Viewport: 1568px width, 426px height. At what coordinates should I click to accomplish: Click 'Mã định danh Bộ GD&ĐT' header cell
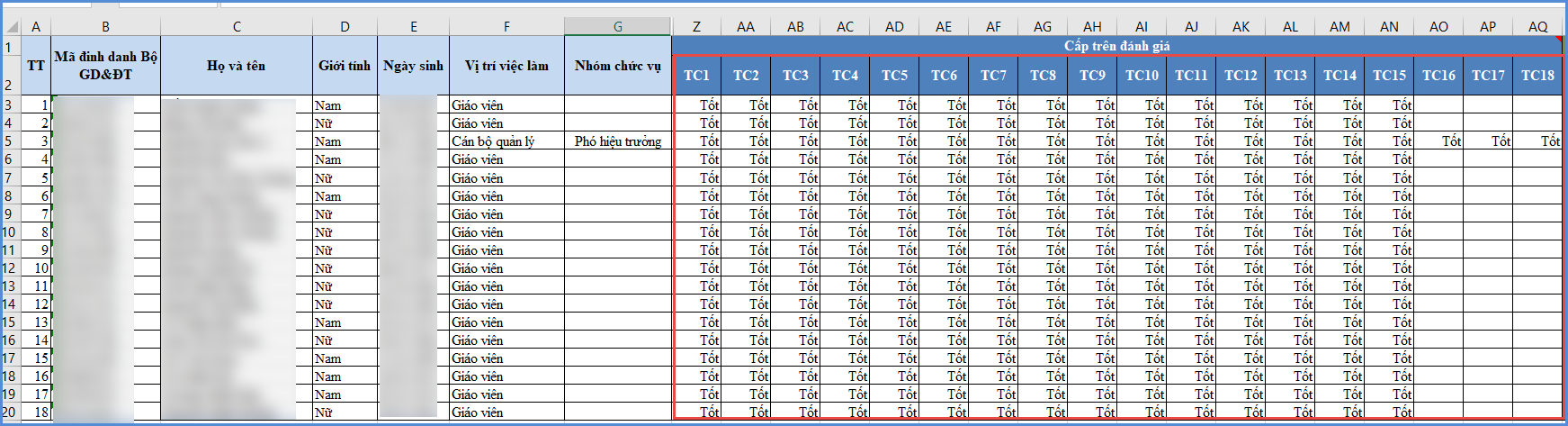coord(105,65)
